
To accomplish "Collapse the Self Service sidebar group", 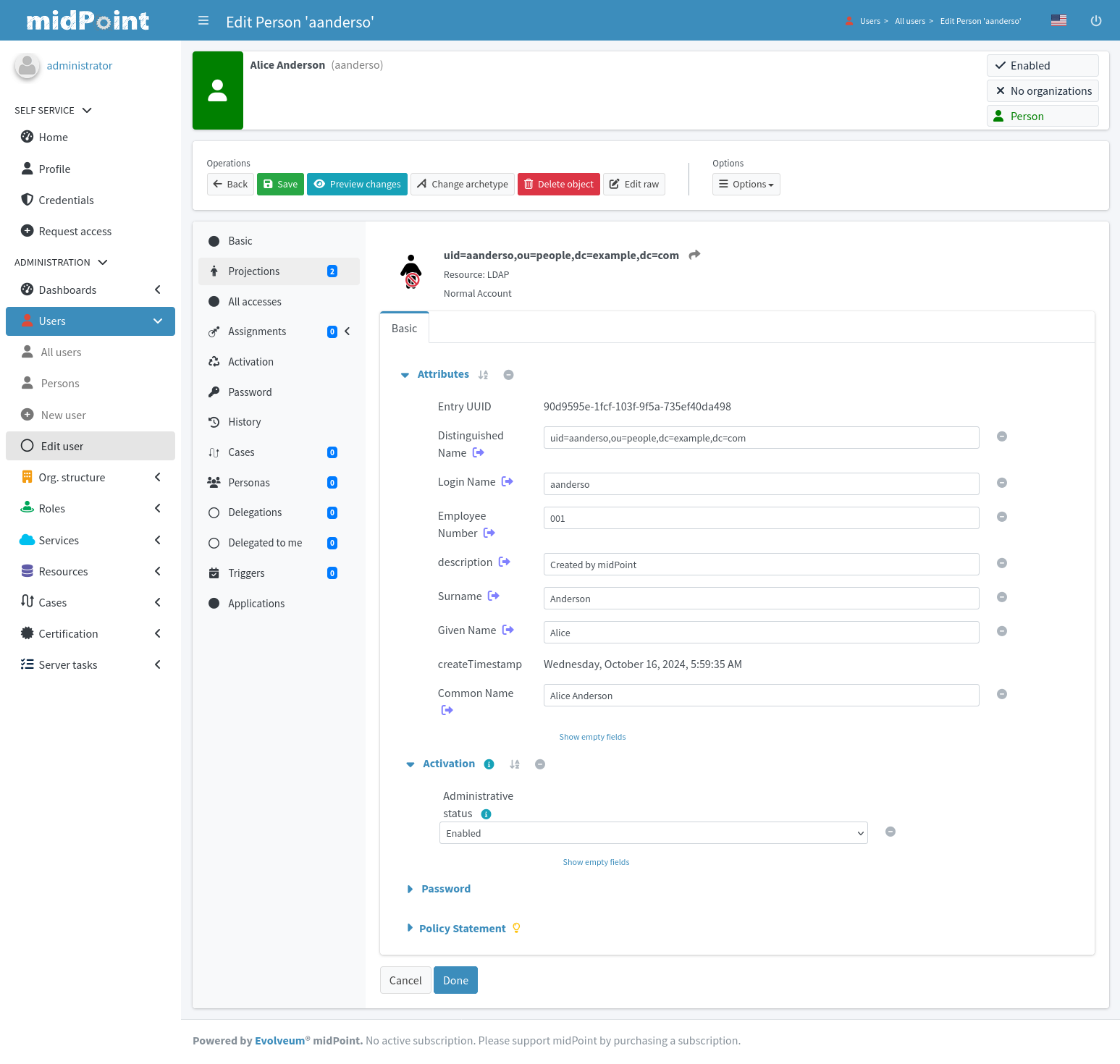I will pos(86,110).
